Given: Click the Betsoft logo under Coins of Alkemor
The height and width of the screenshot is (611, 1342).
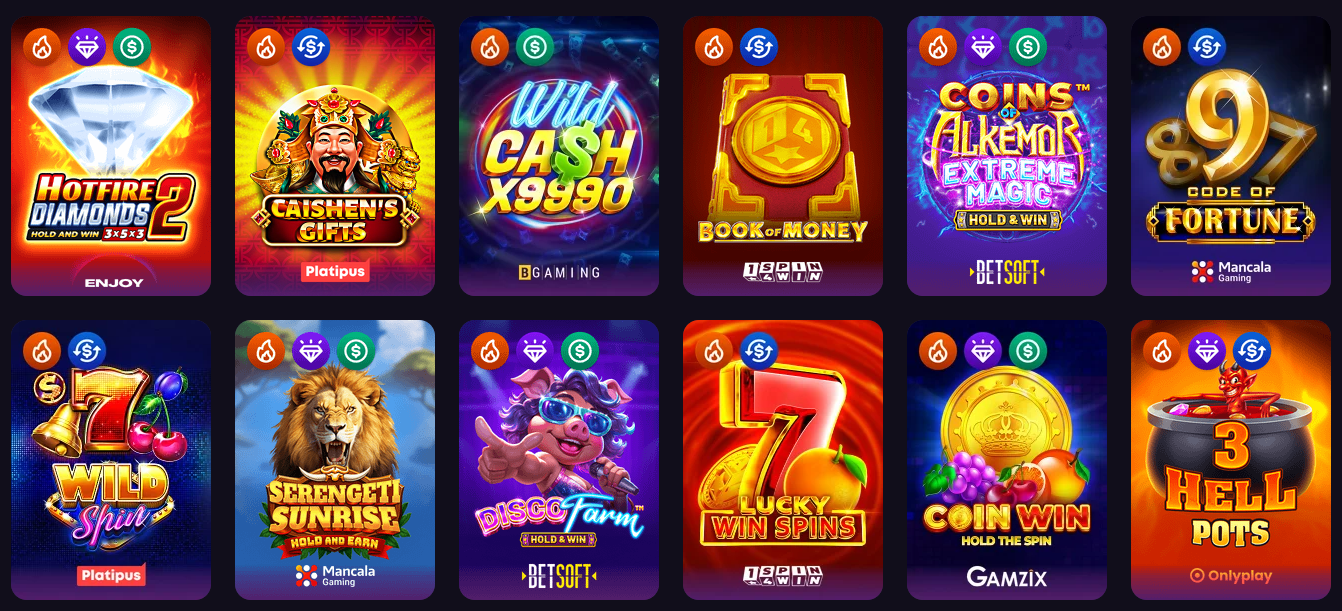Looking at the screenshot, I should point(1007,272).
